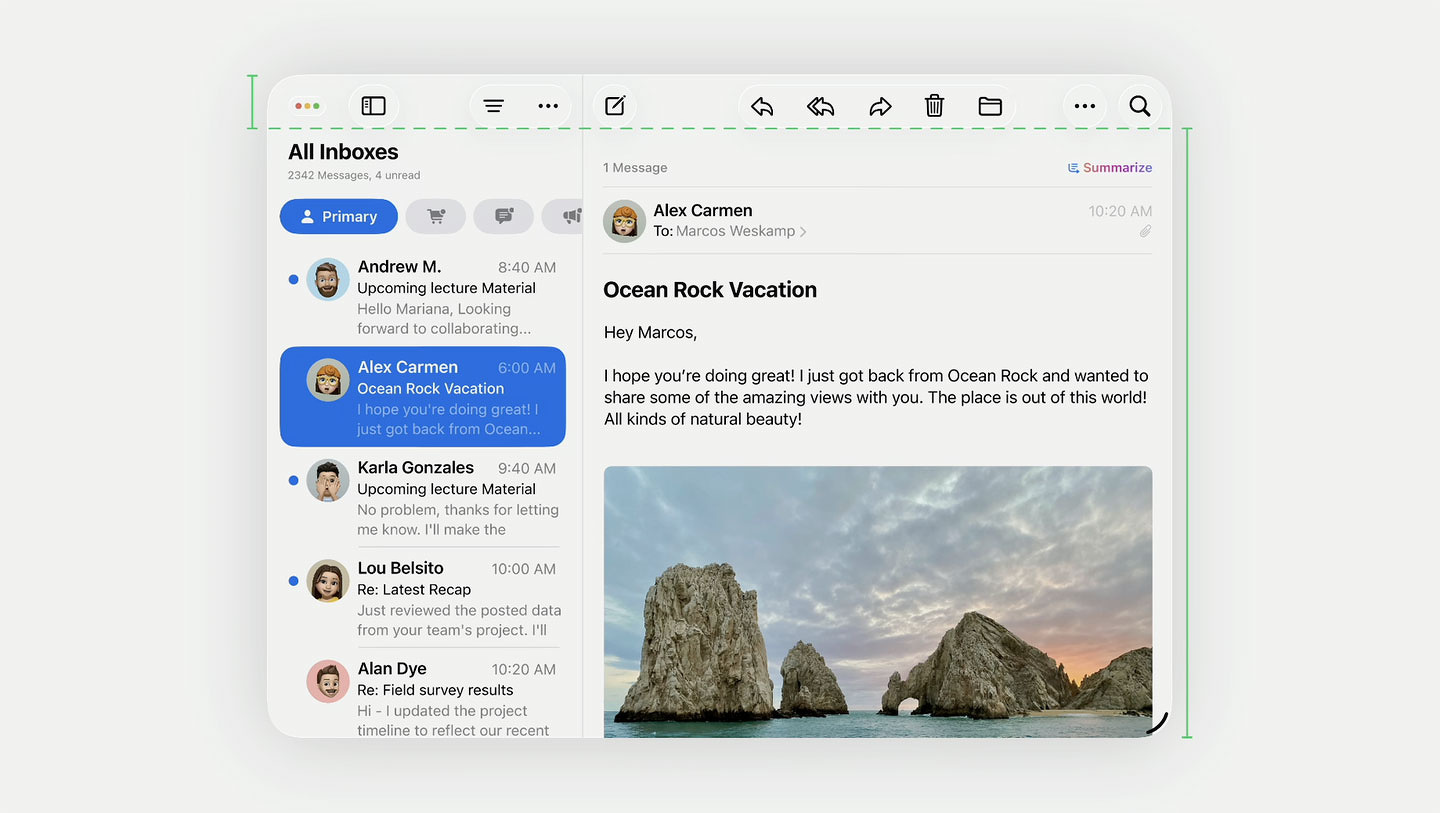Delete message with trash icon
Image resolution: width=1440 pixels, height=813 pixels.
click(934, 106)
